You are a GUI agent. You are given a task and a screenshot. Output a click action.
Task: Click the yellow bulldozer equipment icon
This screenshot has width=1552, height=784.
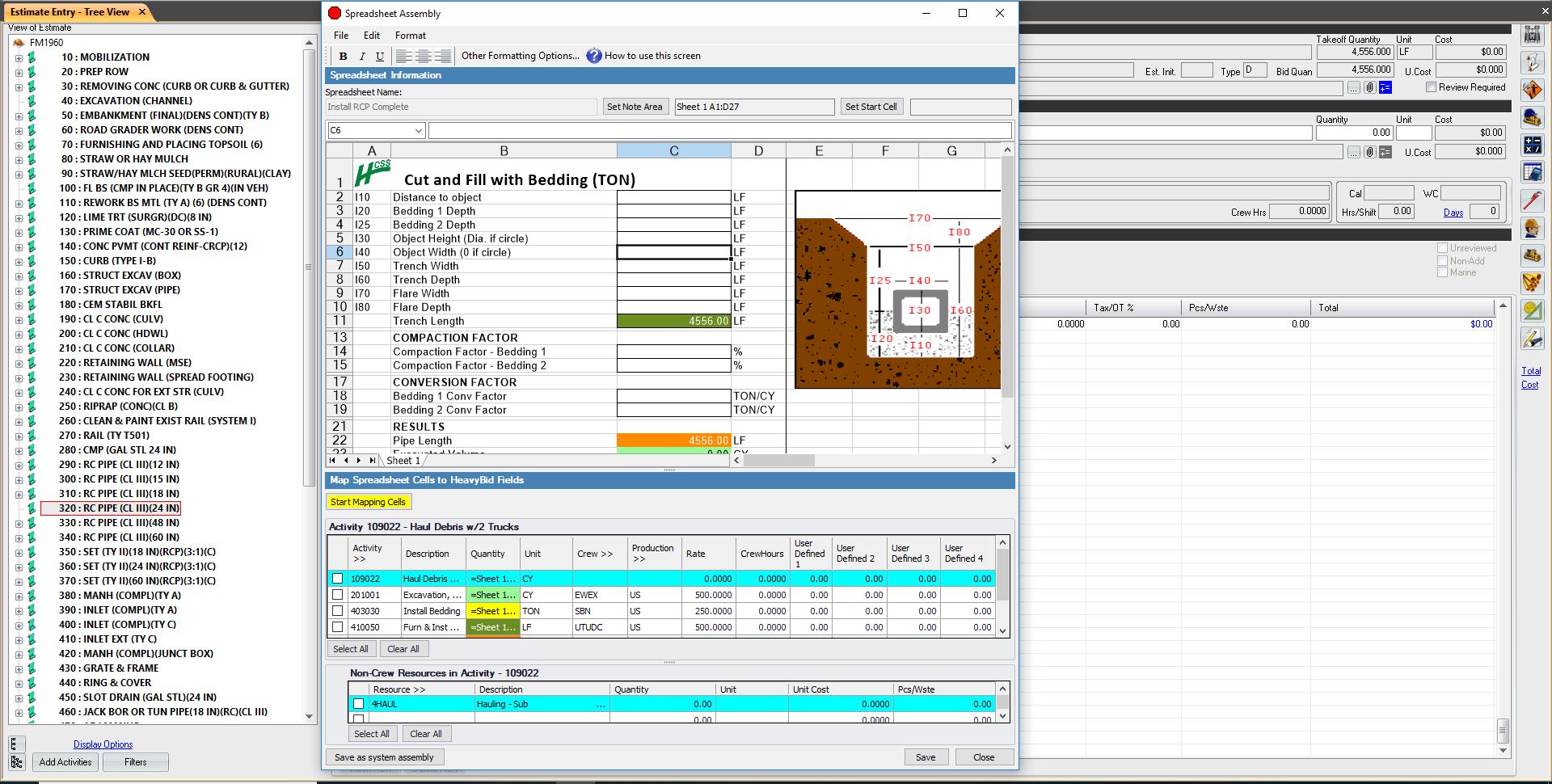(1532, 255)
